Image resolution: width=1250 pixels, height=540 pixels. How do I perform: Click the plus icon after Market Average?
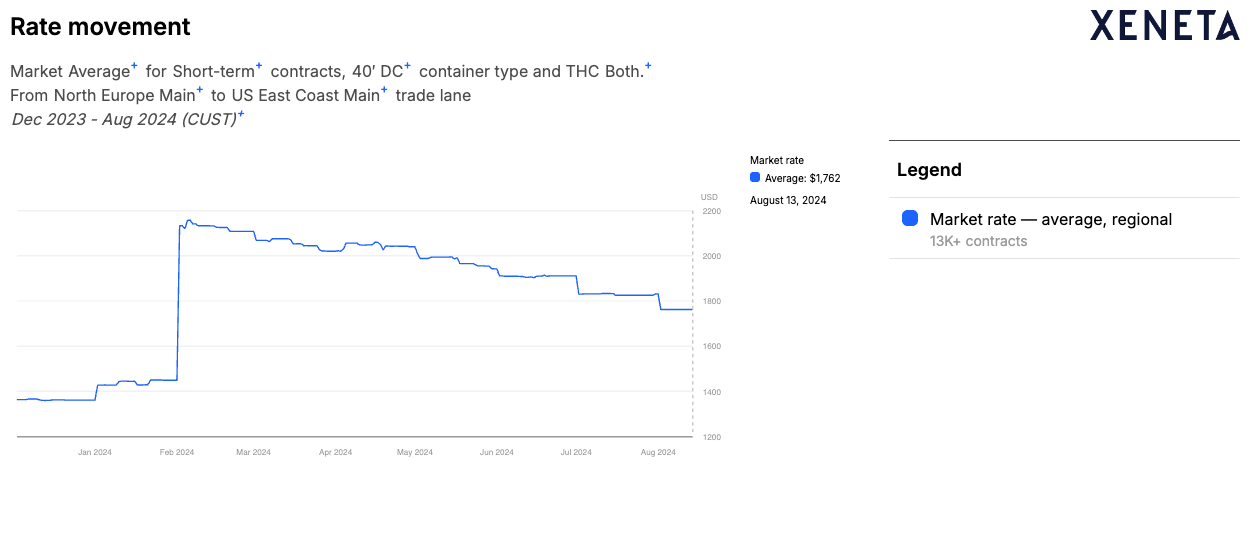click(x=134, y=66)
